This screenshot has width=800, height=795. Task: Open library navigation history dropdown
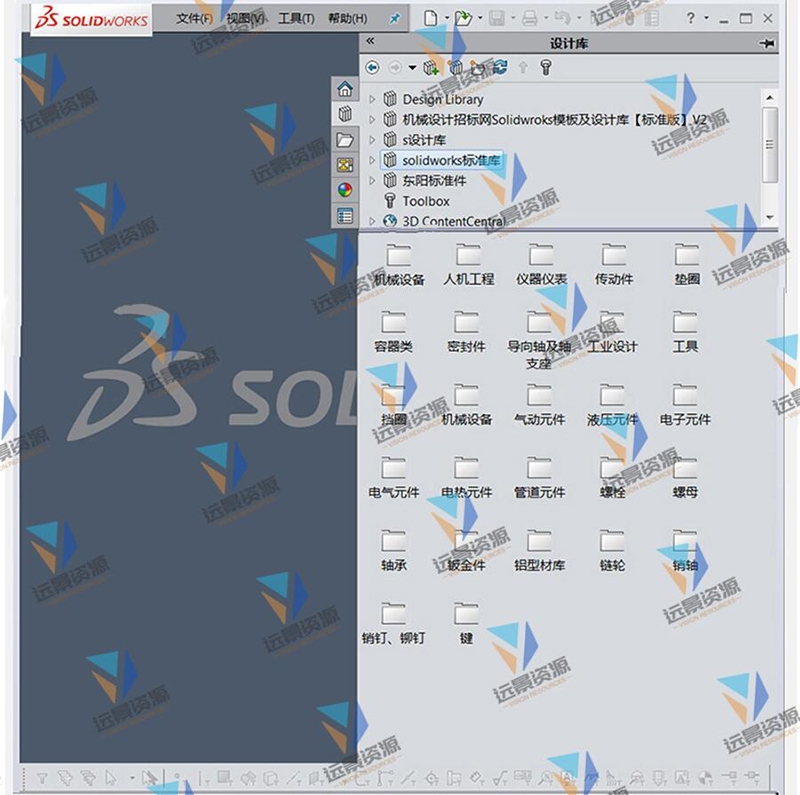click(412, 68)
